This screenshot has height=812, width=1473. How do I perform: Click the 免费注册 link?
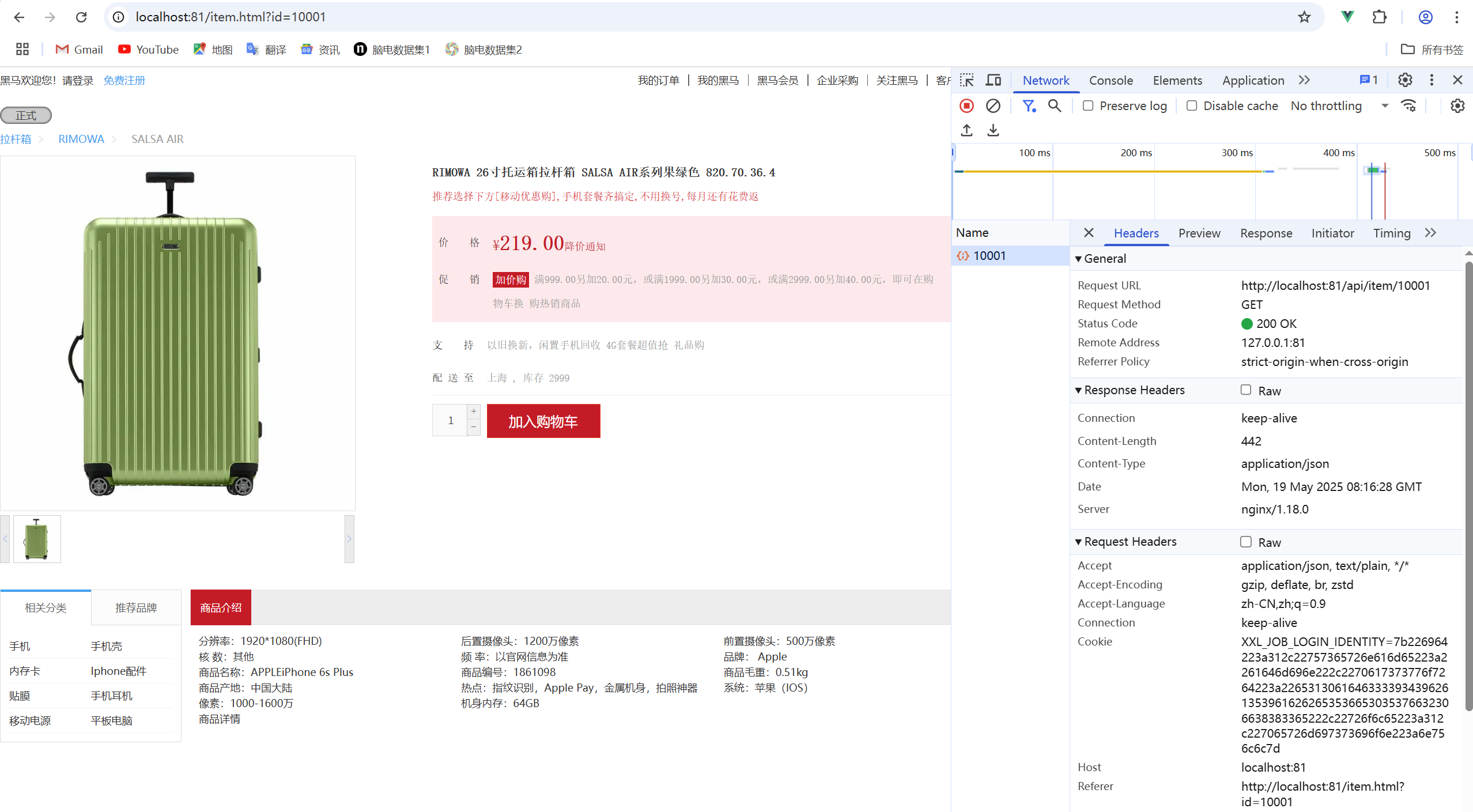[x=124, y=80]
